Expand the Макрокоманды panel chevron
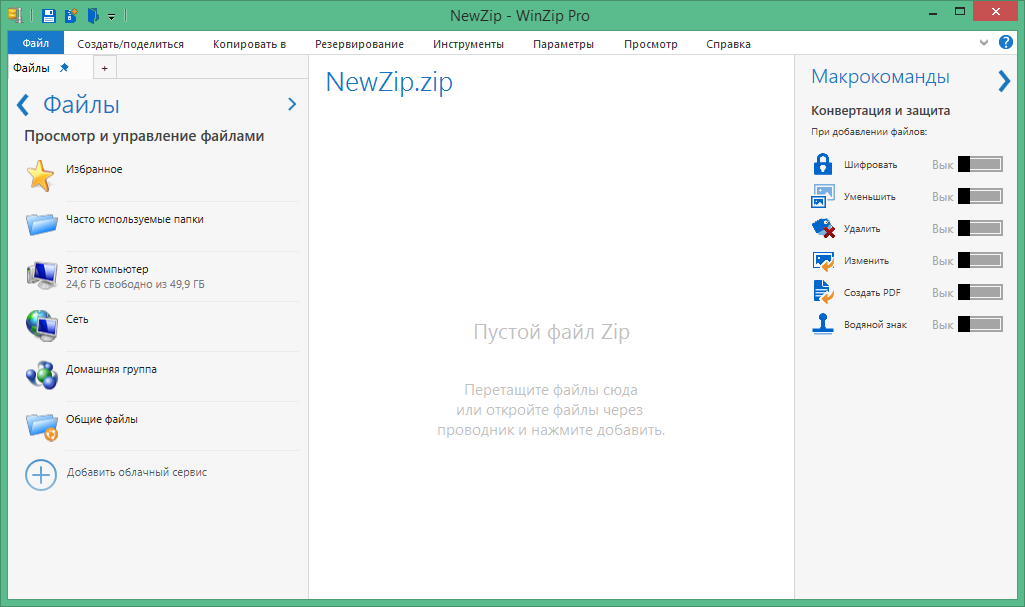The width and height of the screenshot is (1025, 607). [x=1004, y=81]
